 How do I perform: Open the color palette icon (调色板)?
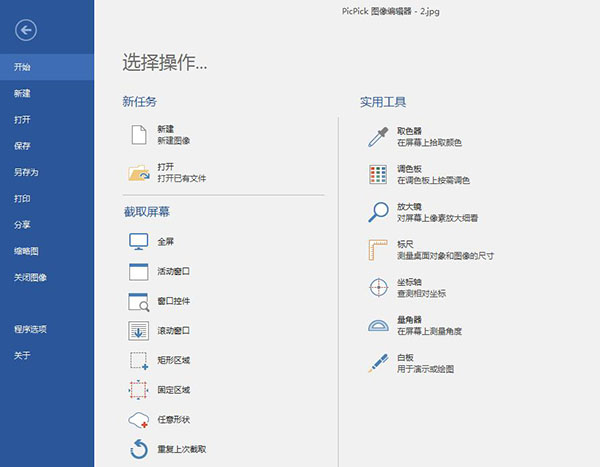(378, 175)
